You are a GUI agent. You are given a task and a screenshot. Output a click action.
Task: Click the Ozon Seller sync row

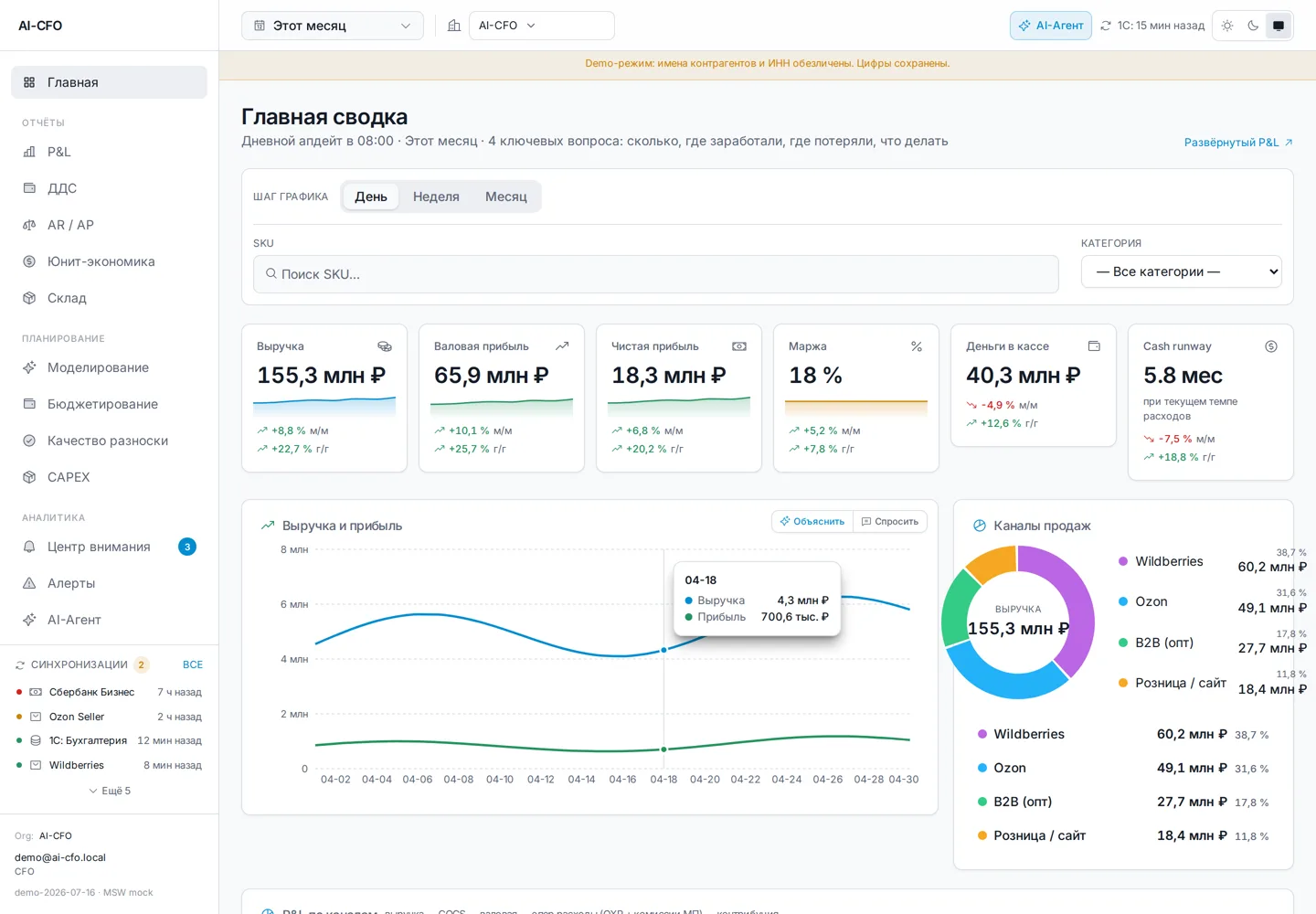click(109, 717)
